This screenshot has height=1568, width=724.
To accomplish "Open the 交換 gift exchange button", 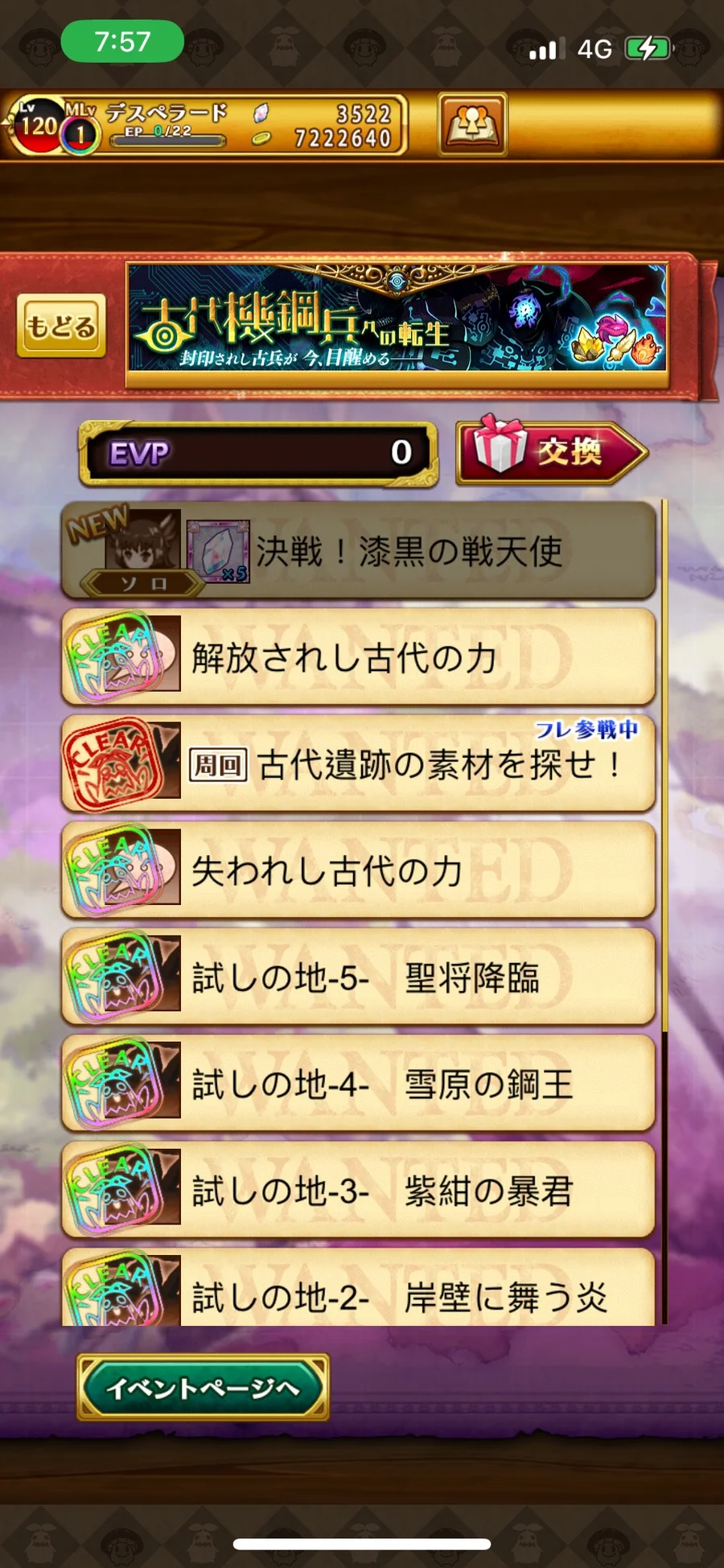I will pos(552,451).
